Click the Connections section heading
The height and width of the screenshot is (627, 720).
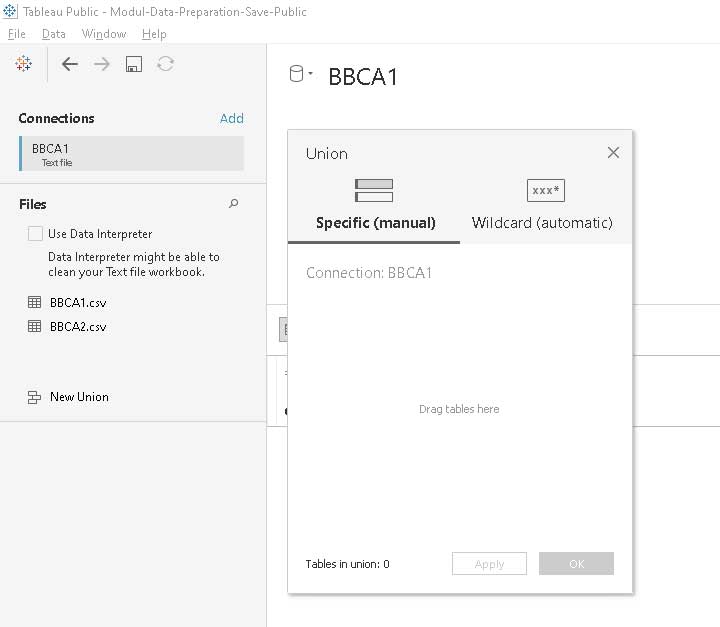pyautogui.click(x=56, y=118)
